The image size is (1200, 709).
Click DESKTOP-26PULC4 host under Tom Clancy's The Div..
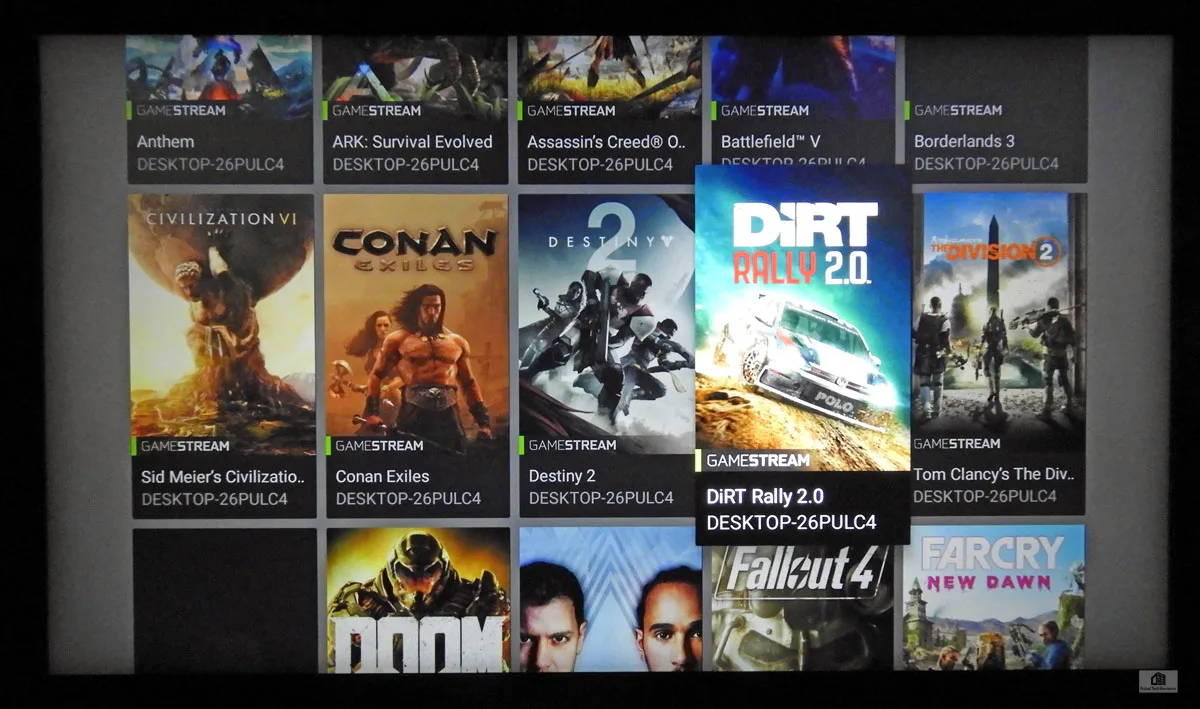(x=986, y=497)
